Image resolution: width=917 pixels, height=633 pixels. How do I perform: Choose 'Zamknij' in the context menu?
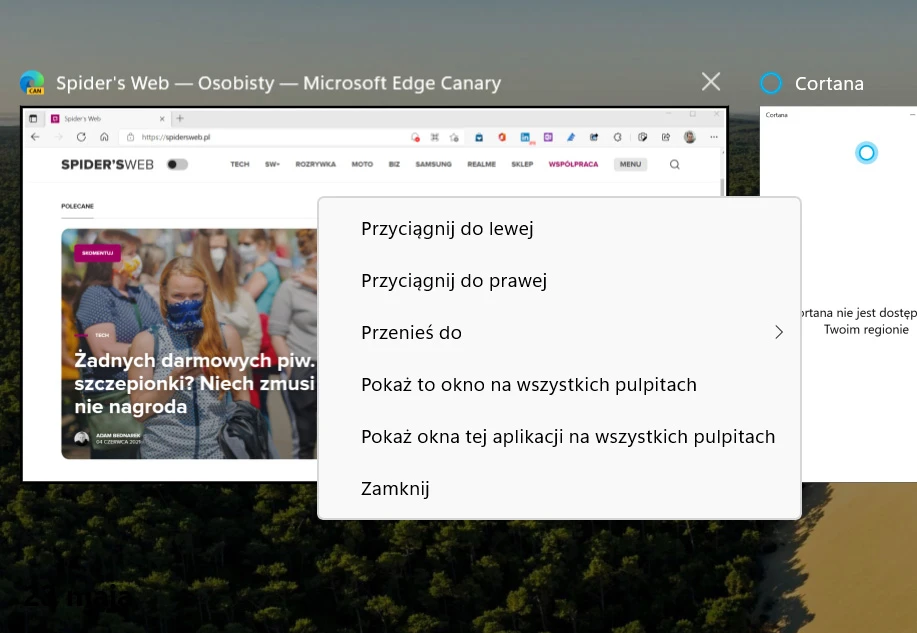coord(559,488)
